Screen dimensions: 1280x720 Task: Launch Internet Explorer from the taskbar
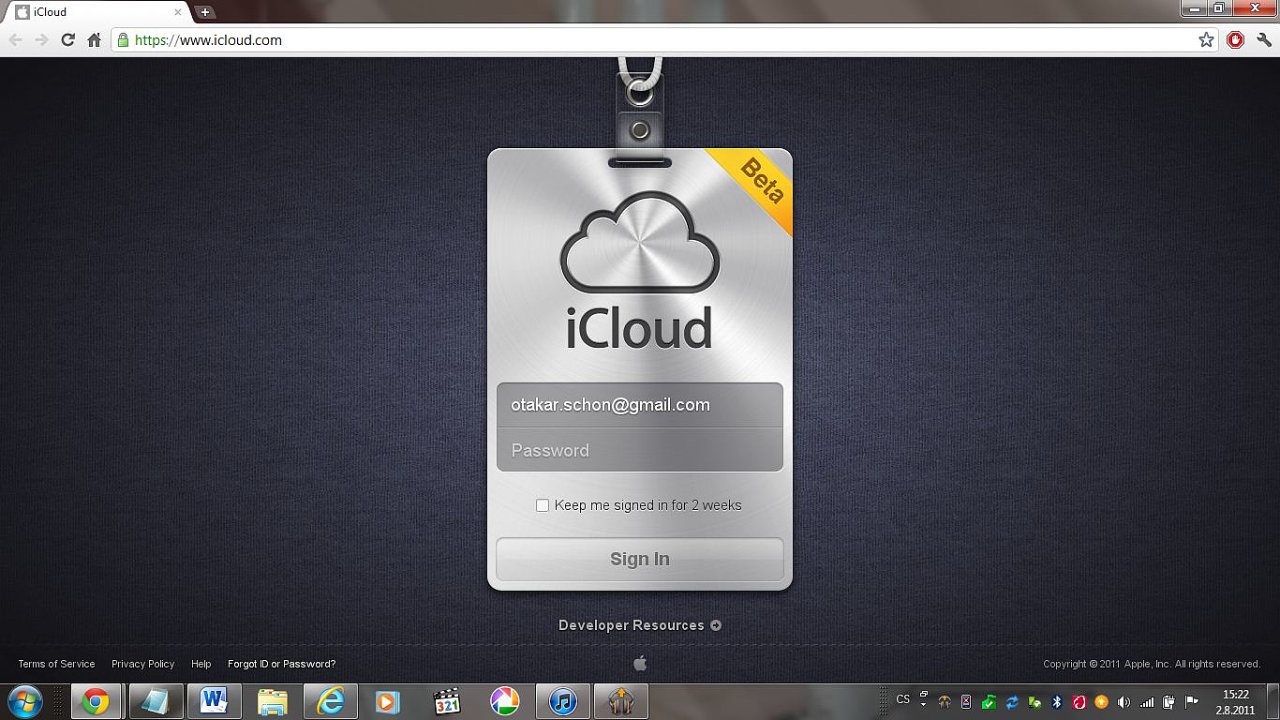point(329,702)
